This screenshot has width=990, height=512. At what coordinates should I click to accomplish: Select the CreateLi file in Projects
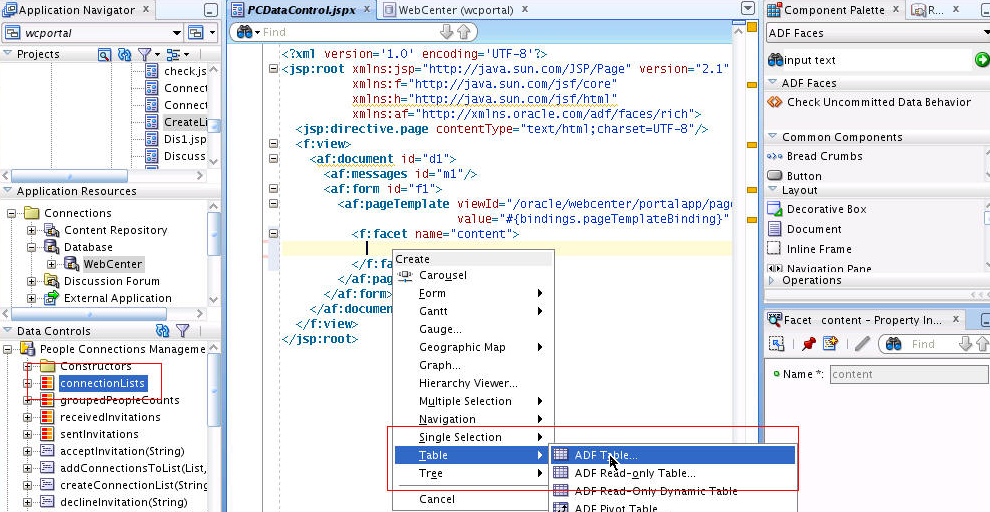tap(185, 122)
